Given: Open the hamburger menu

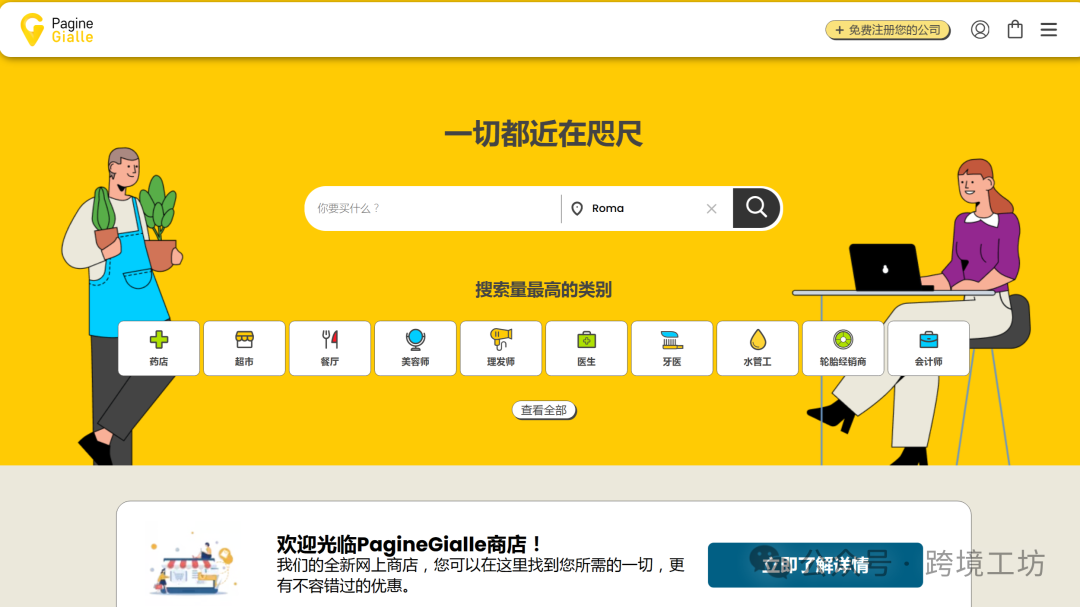Looking at the screenshot, I should coord(1048,30).
